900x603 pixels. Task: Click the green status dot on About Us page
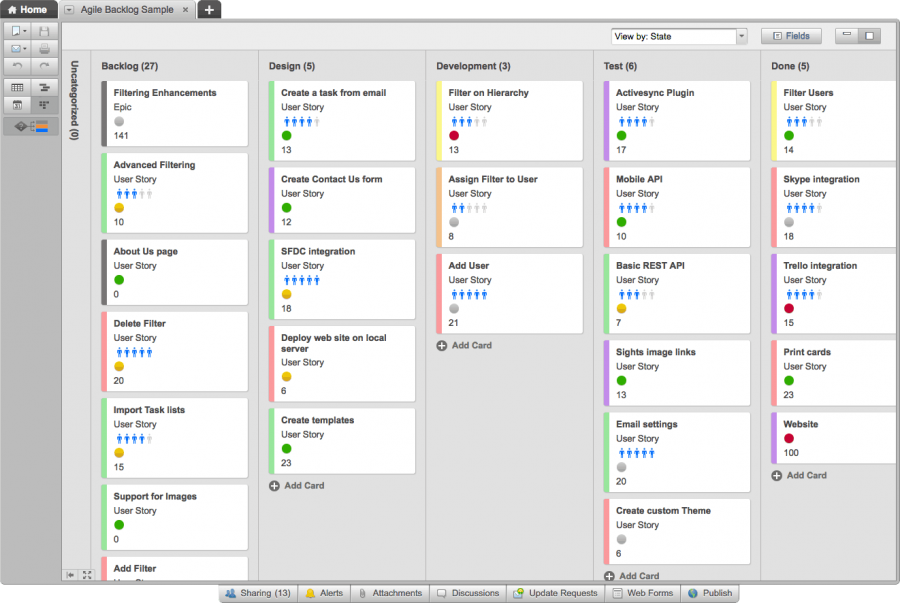click(x=119, y=281)
